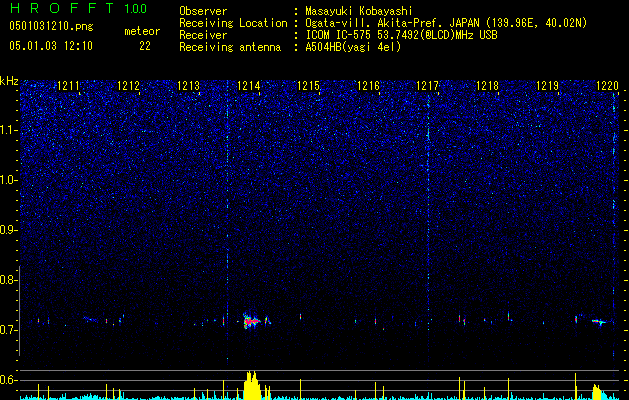
Task: Click the HROFFT title text
Action: coord(62,8)
